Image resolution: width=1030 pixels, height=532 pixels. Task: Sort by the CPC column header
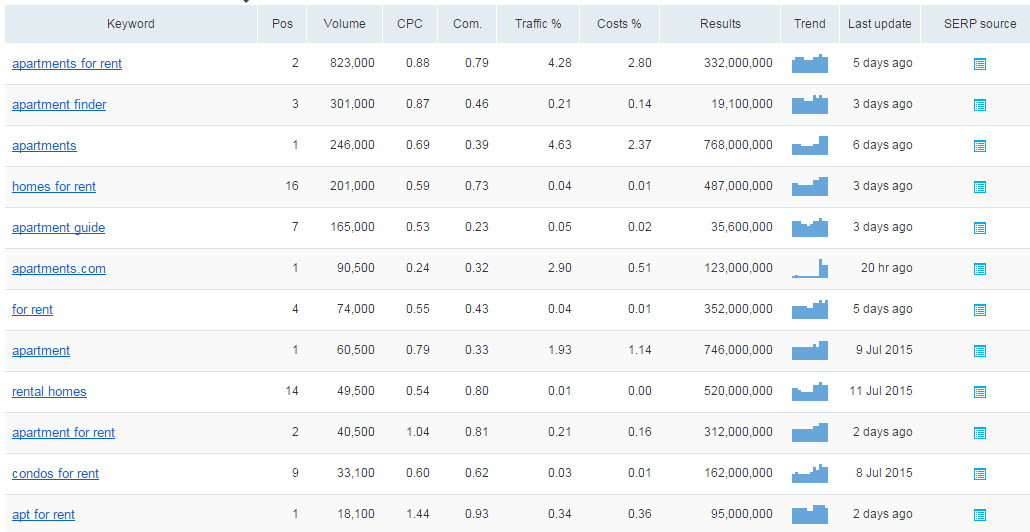coord(410,24)
